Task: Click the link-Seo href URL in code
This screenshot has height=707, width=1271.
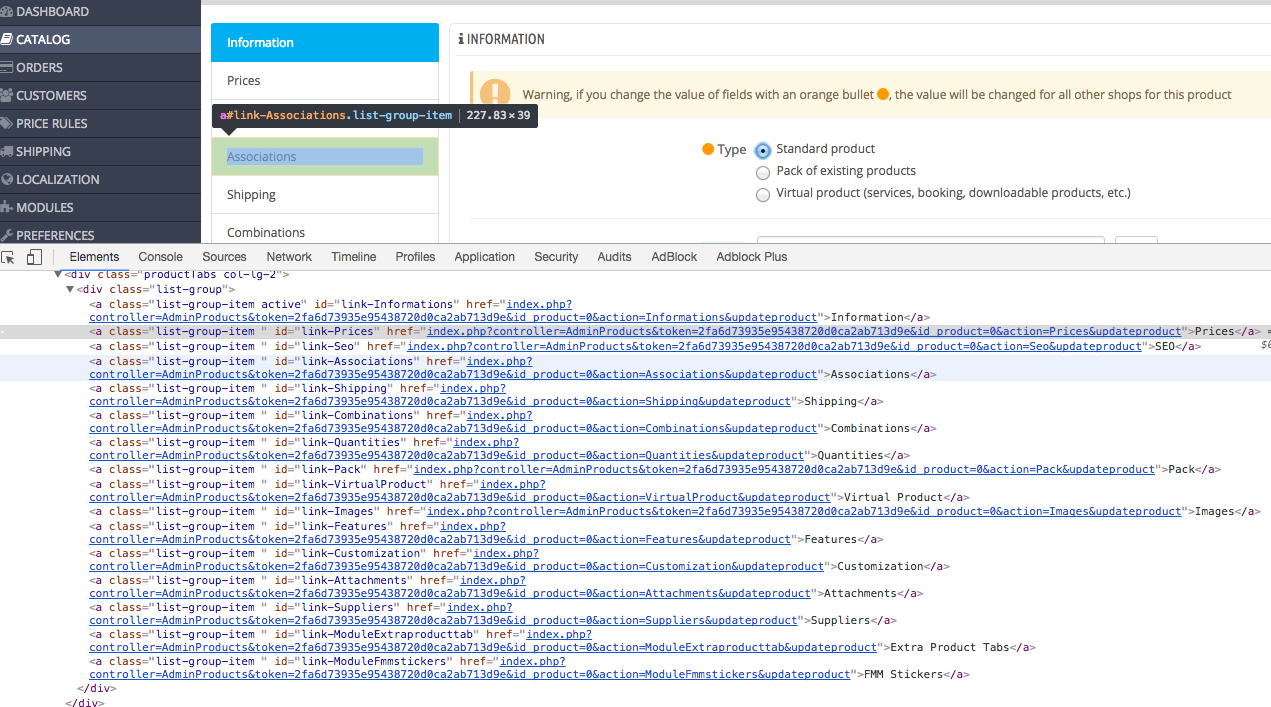Action: coord(775,347)
